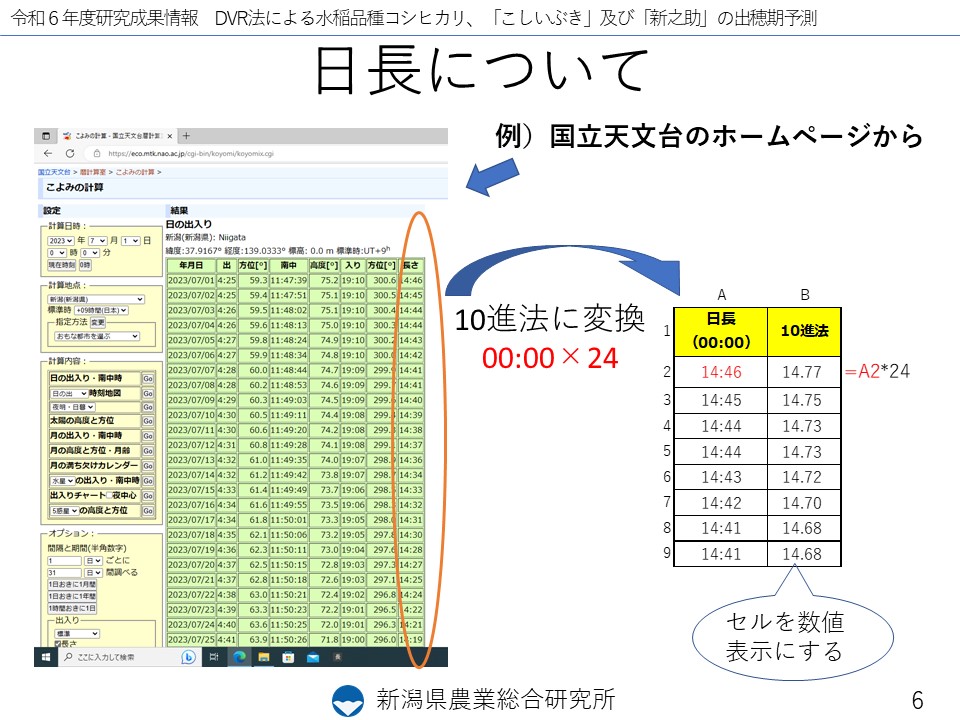This screenshot has height=720, width=960.
Task: Reload the page with the refresh icon
Action: [x=69, y=154]
